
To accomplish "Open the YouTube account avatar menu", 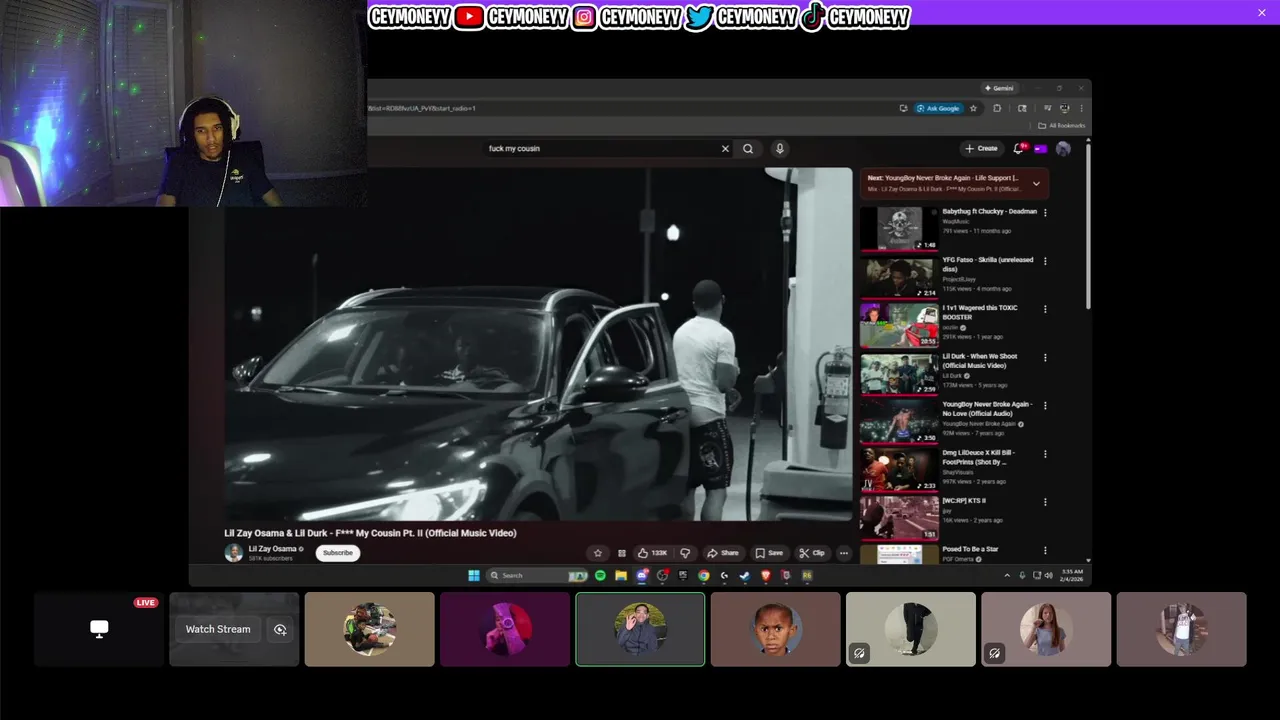I will pyautogui.click(x=1063, y=148).
